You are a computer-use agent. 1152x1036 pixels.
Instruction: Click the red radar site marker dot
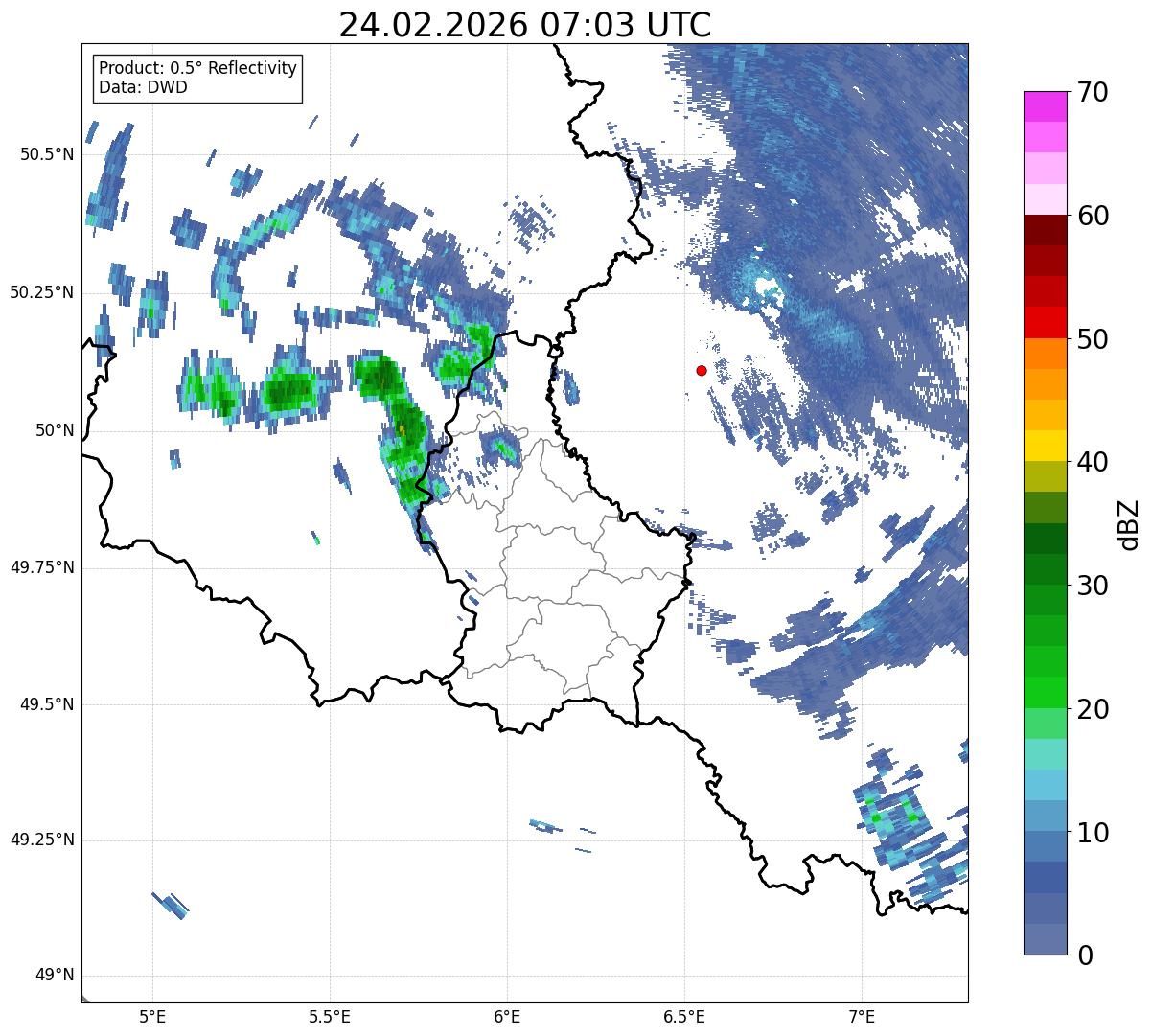(702, 370)
